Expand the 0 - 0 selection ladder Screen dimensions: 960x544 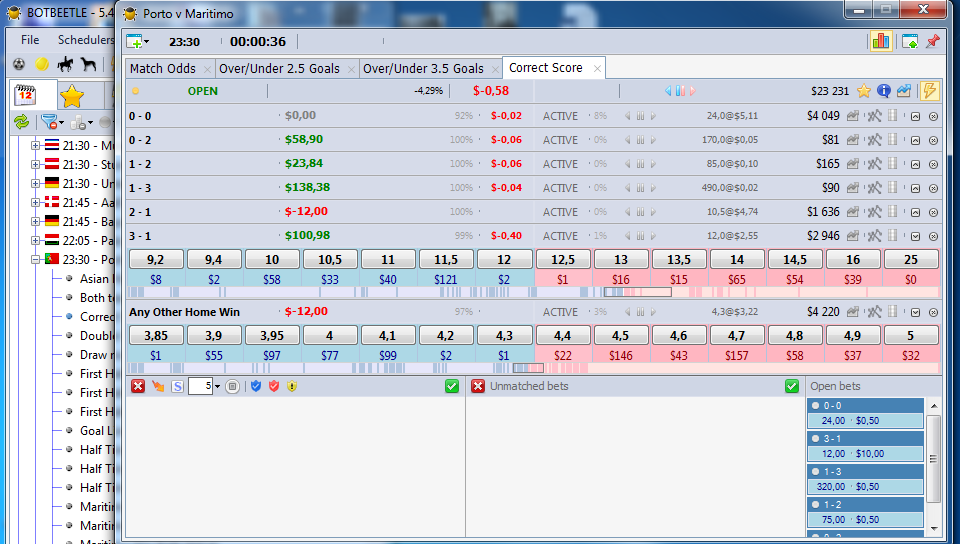coord(915,116)
